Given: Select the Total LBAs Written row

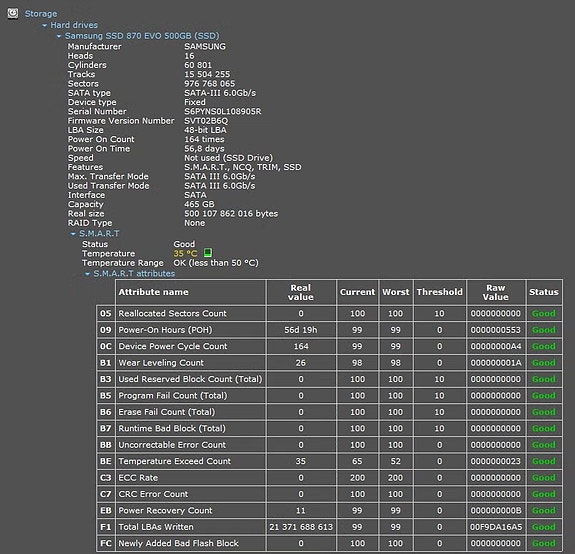Looking at the screenshot, I should (329, 527).
